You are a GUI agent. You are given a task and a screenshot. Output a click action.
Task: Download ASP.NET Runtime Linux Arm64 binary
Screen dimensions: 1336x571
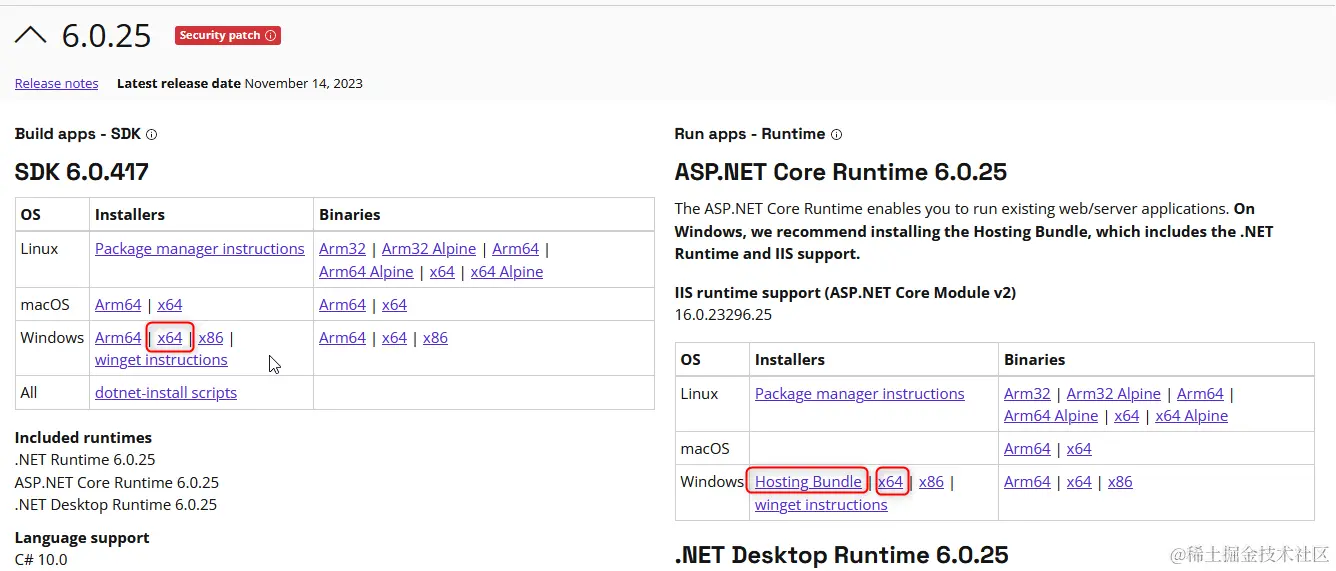1201,394
